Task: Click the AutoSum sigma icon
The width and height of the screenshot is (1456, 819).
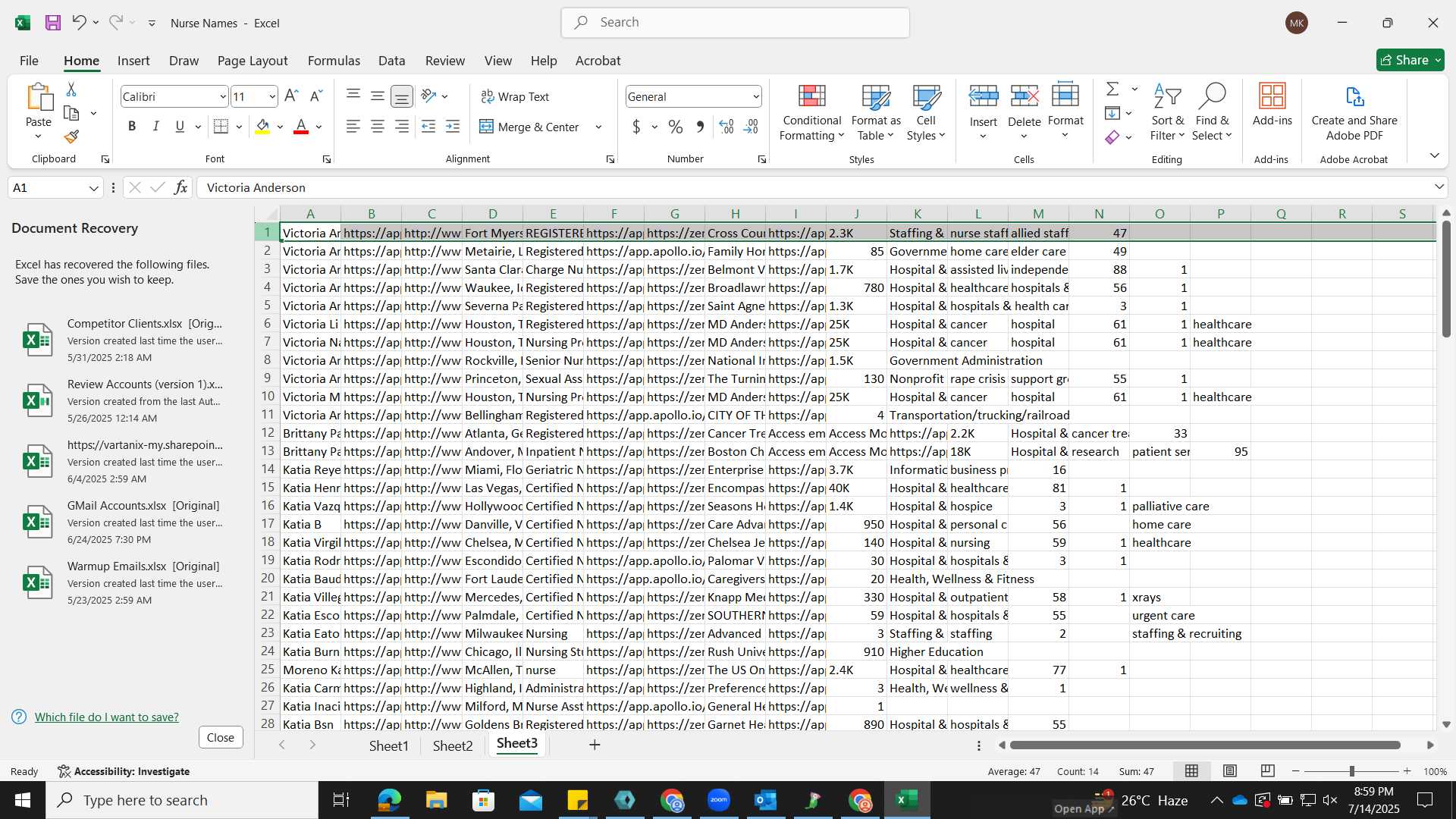Action: [1112, 89]
